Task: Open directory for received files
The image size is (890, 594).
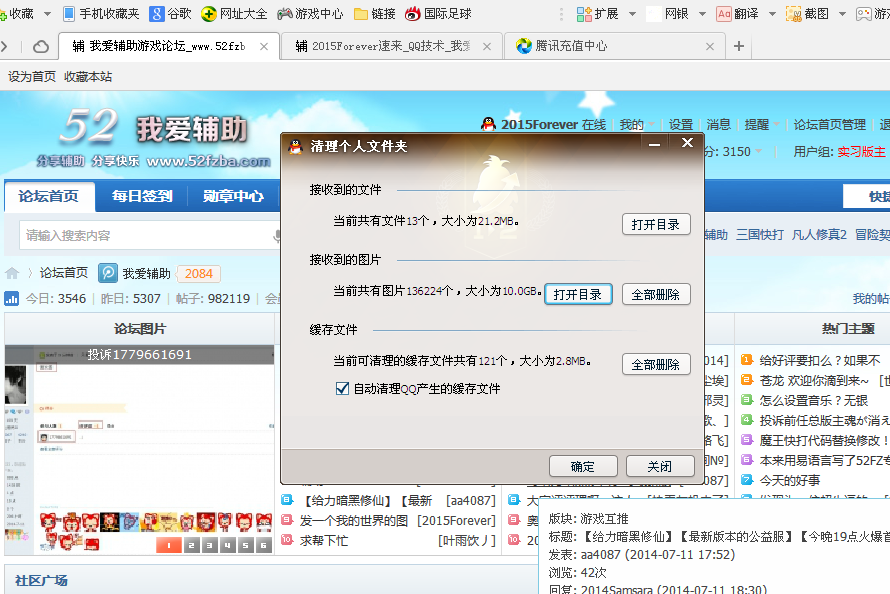Action: click(656, 225)
